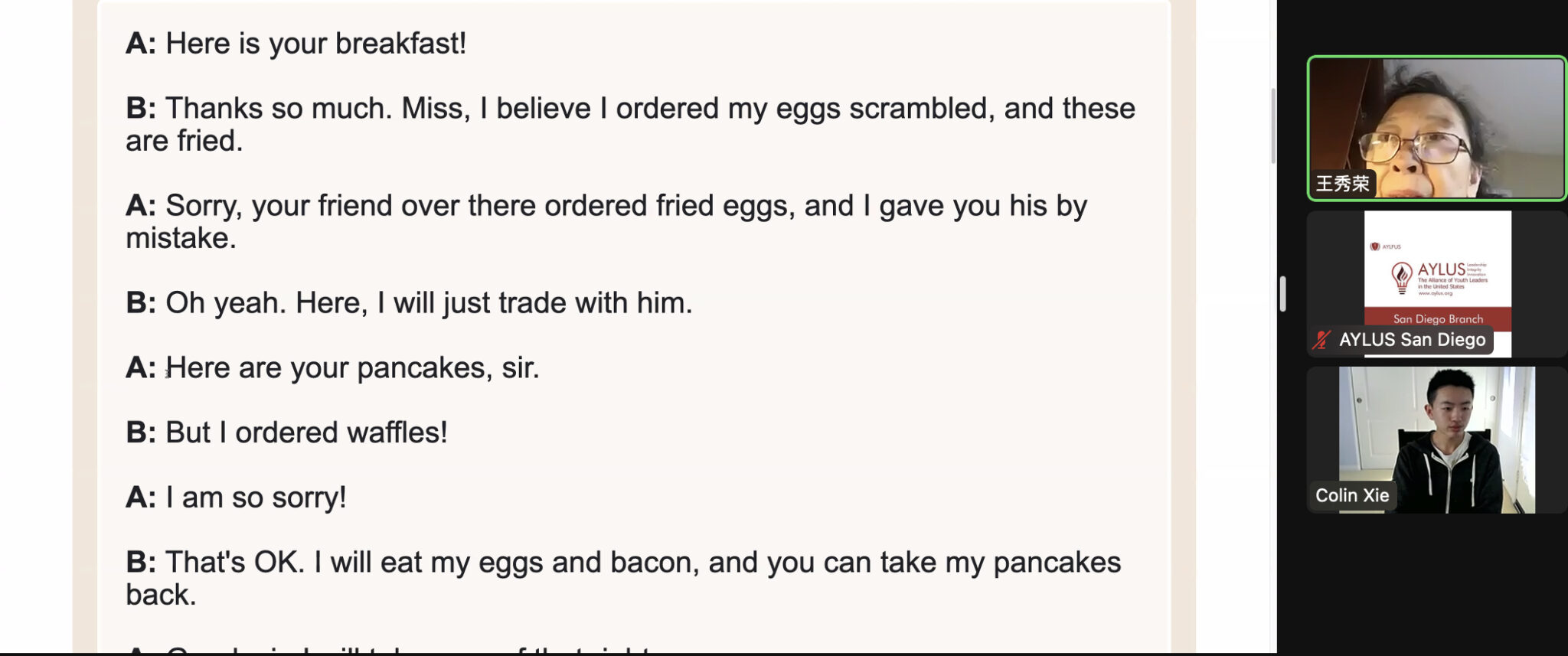The width and height of the screenshot is (1568, 656).
Task: Click the line "I am so sorry!"
Action: pyautogui.click(x=256, y=498)
